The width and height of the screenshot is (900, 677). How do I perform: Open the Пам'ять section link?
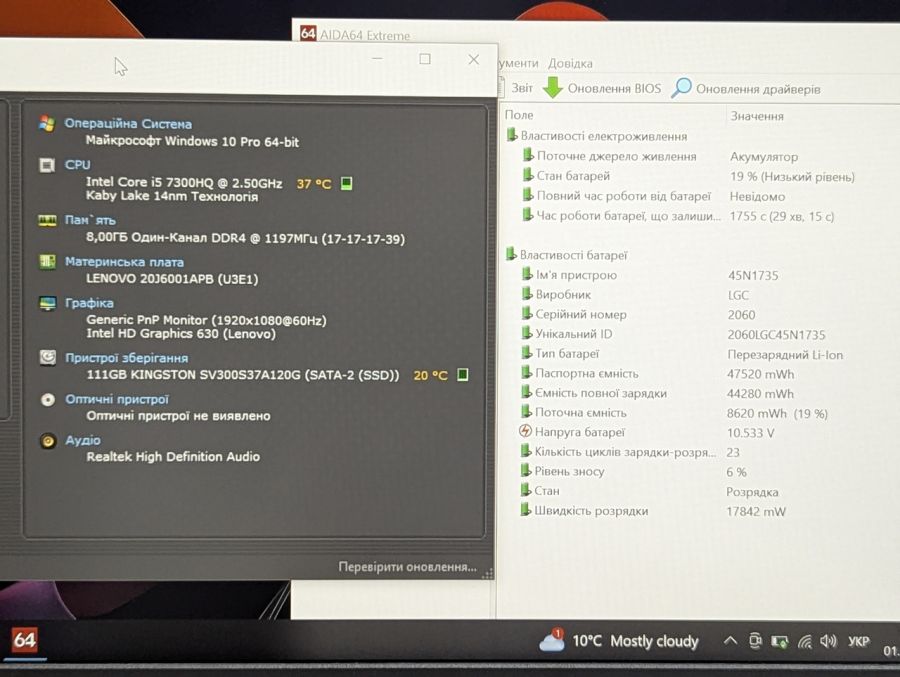click(90, 220)
